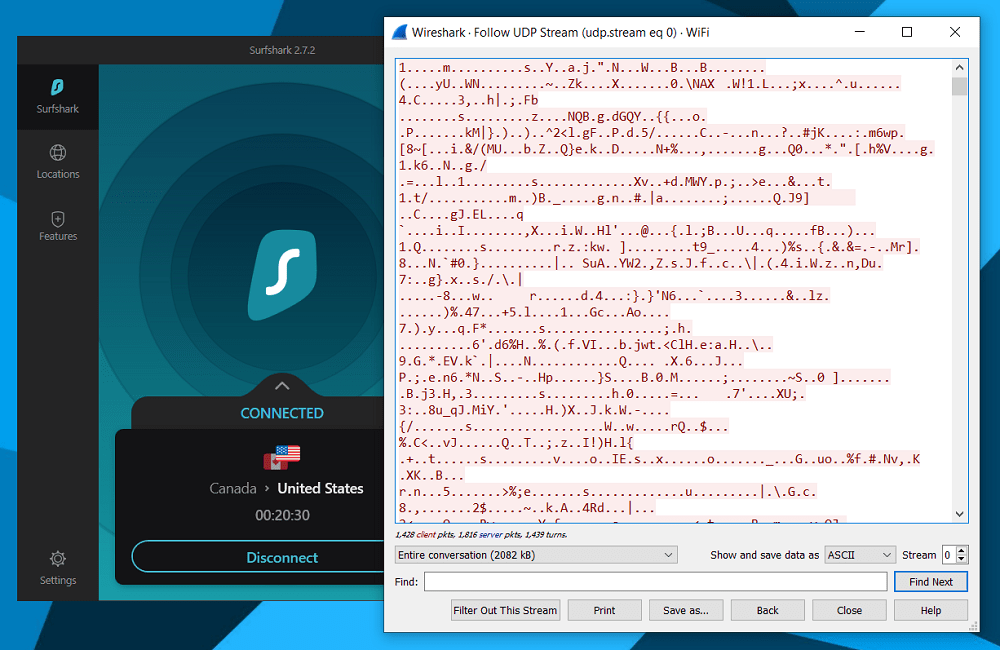Click the stream scrollbar down arrow
This screenshot has height=650, width=1000.
959,514
